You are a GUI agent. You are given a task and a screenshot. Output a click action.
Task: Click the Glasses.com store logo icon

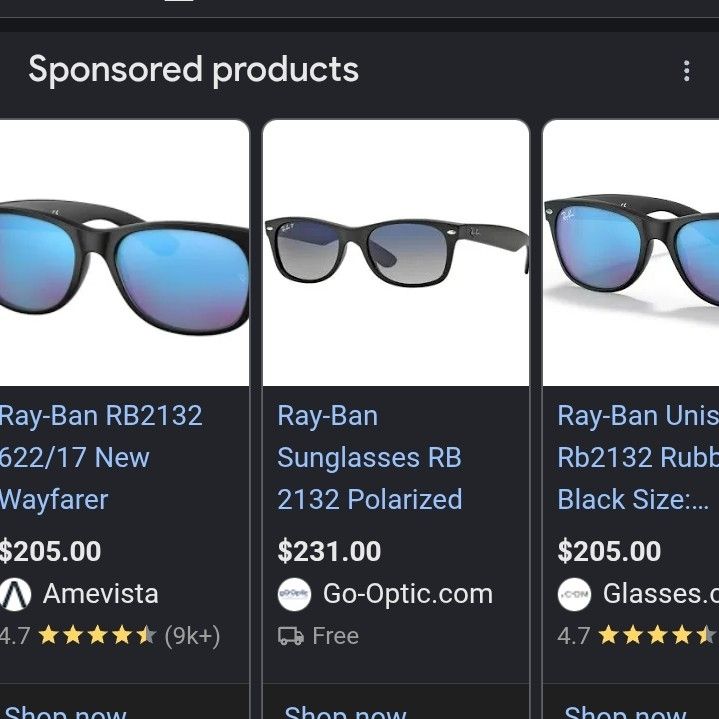coord(574,594)
